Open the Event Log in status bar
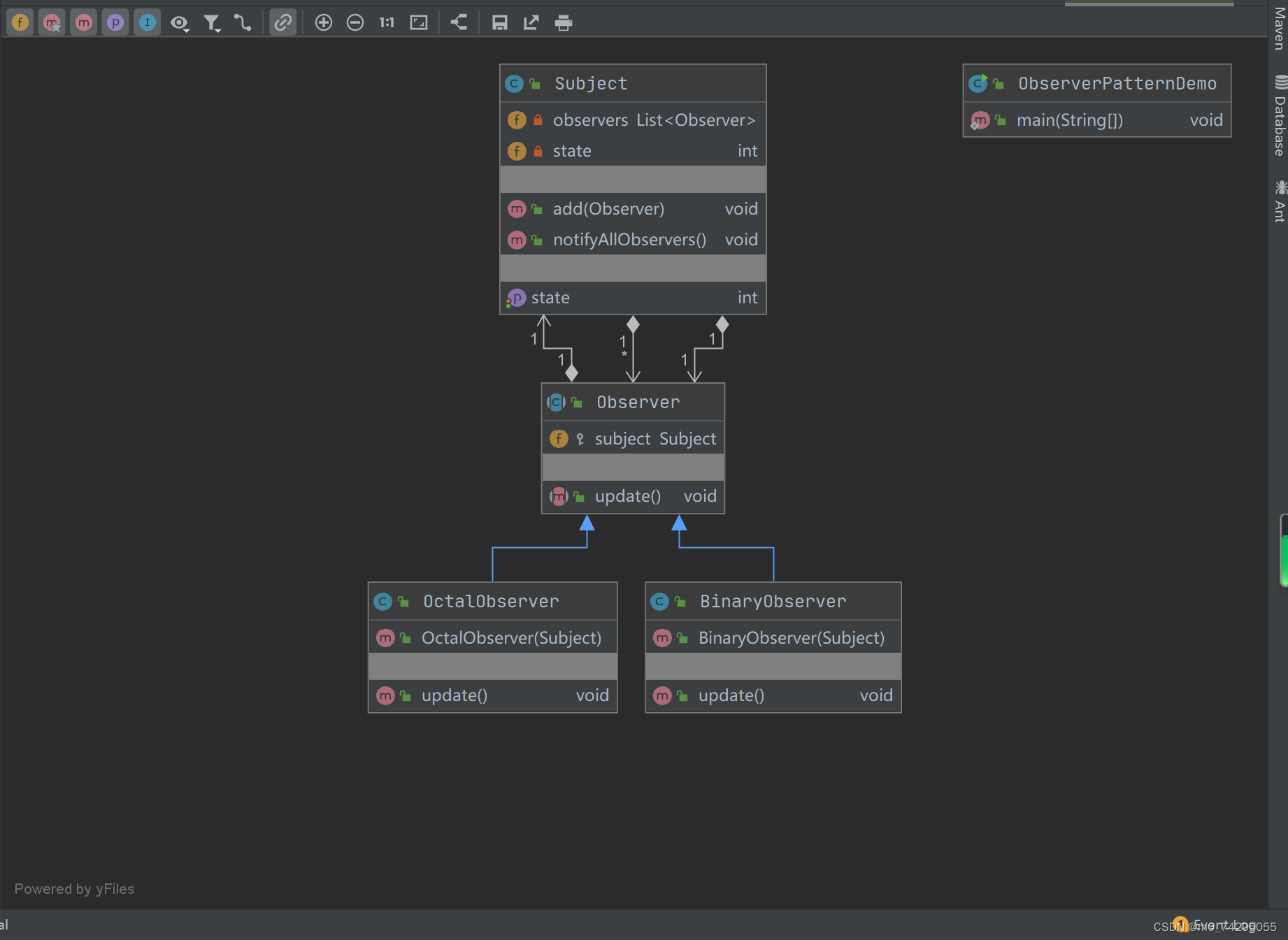1288x940 pixels. pyautogui.click(x=1215, y=925)
